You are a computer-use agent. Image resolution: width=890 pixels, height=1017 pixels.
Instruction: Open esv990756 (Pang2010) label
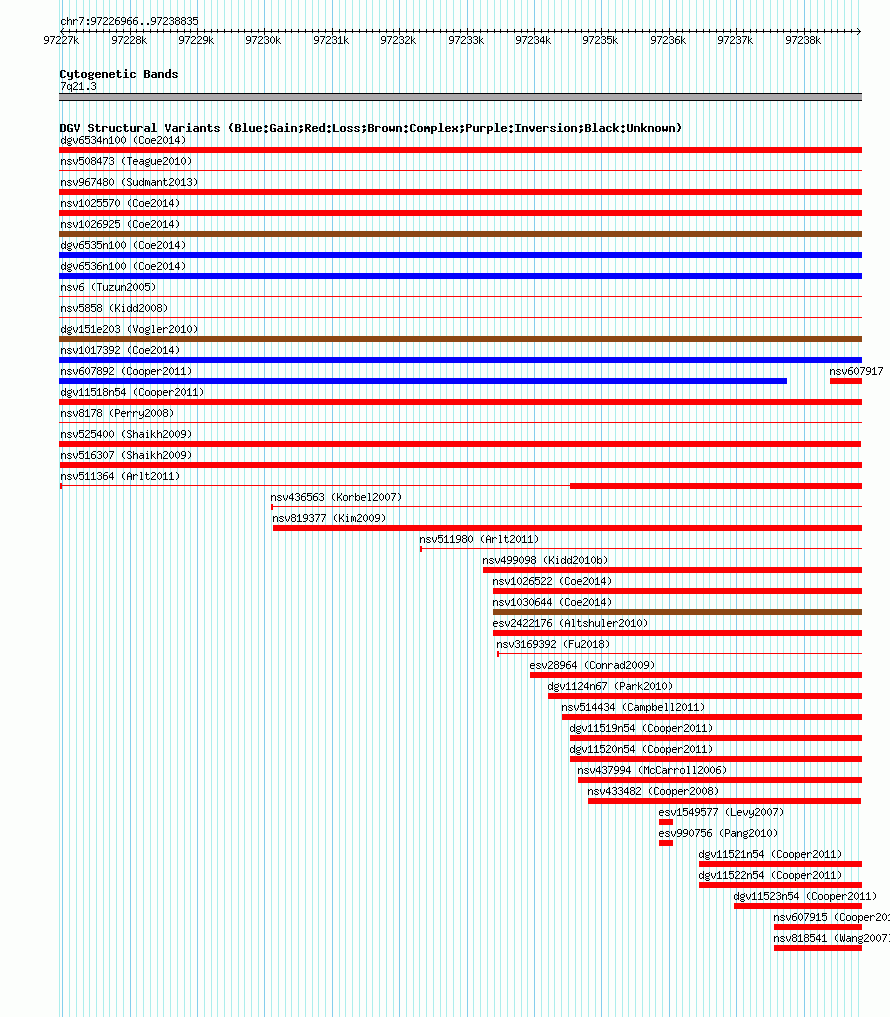click(718, 833)
